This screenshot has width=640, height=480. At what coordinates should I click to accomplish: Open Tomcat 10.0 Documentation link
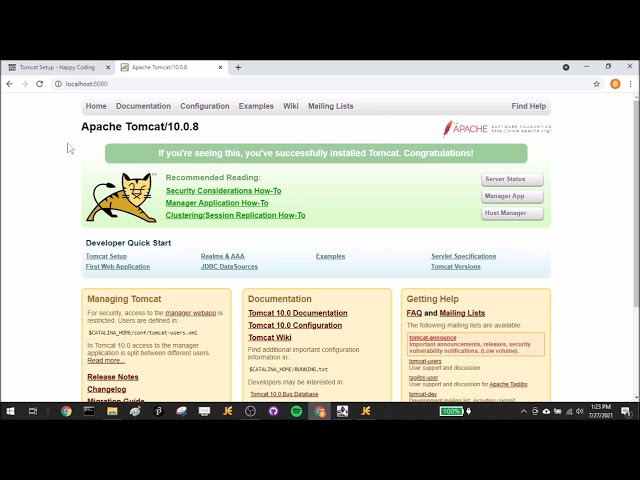tap(298, 313)
